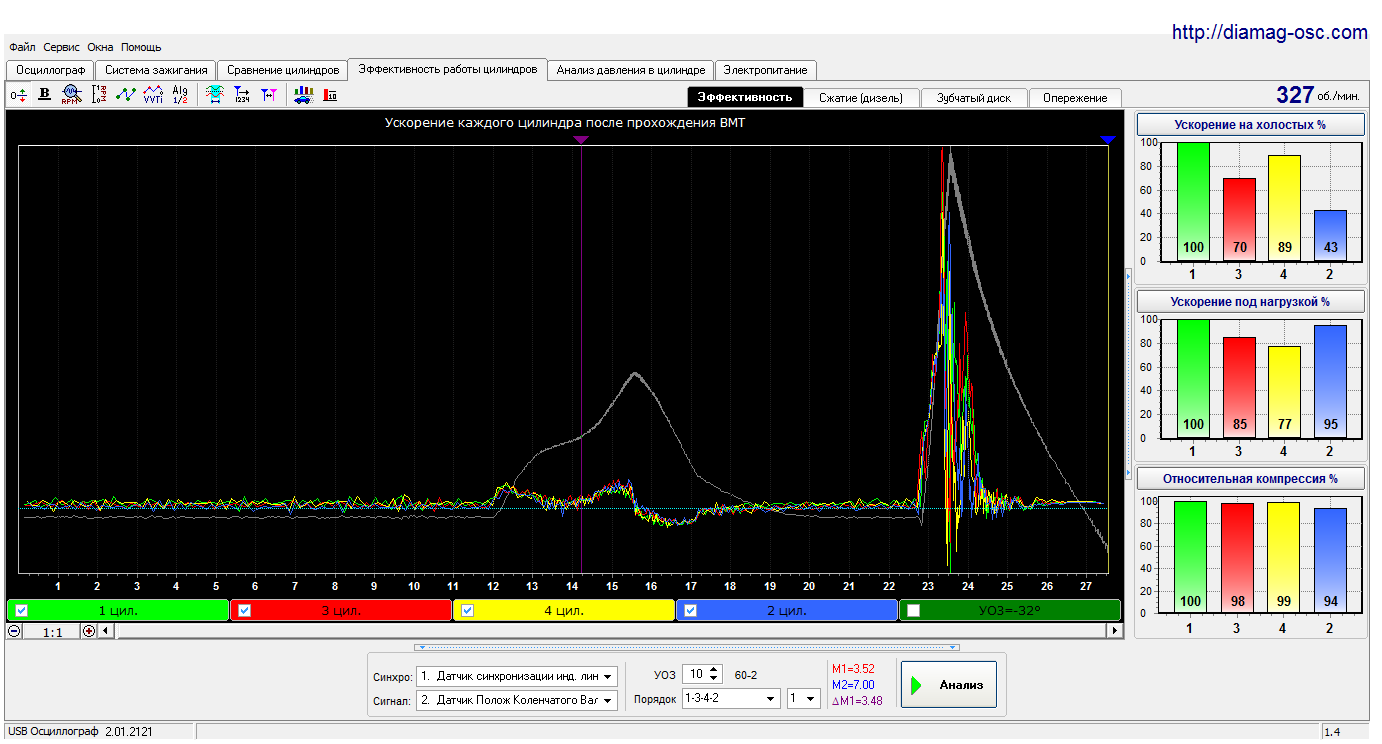Open the Помощь menu
Image resolution: width=1382 pixels, height=744 pixels.
click(x=141, y=47)
